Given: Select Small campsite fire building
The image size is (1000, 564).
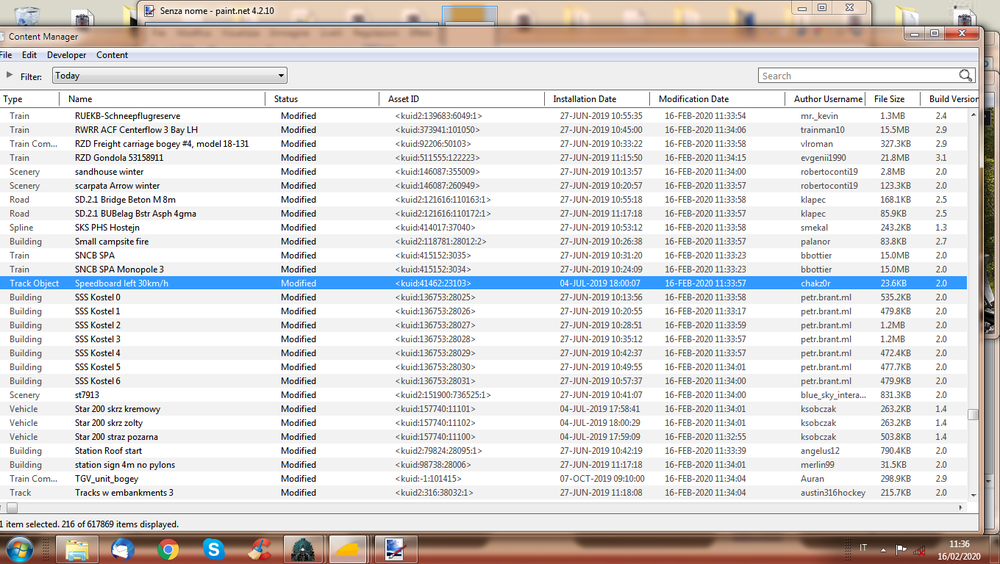Looking at the screenshot, I should click(x=483, y=242).
